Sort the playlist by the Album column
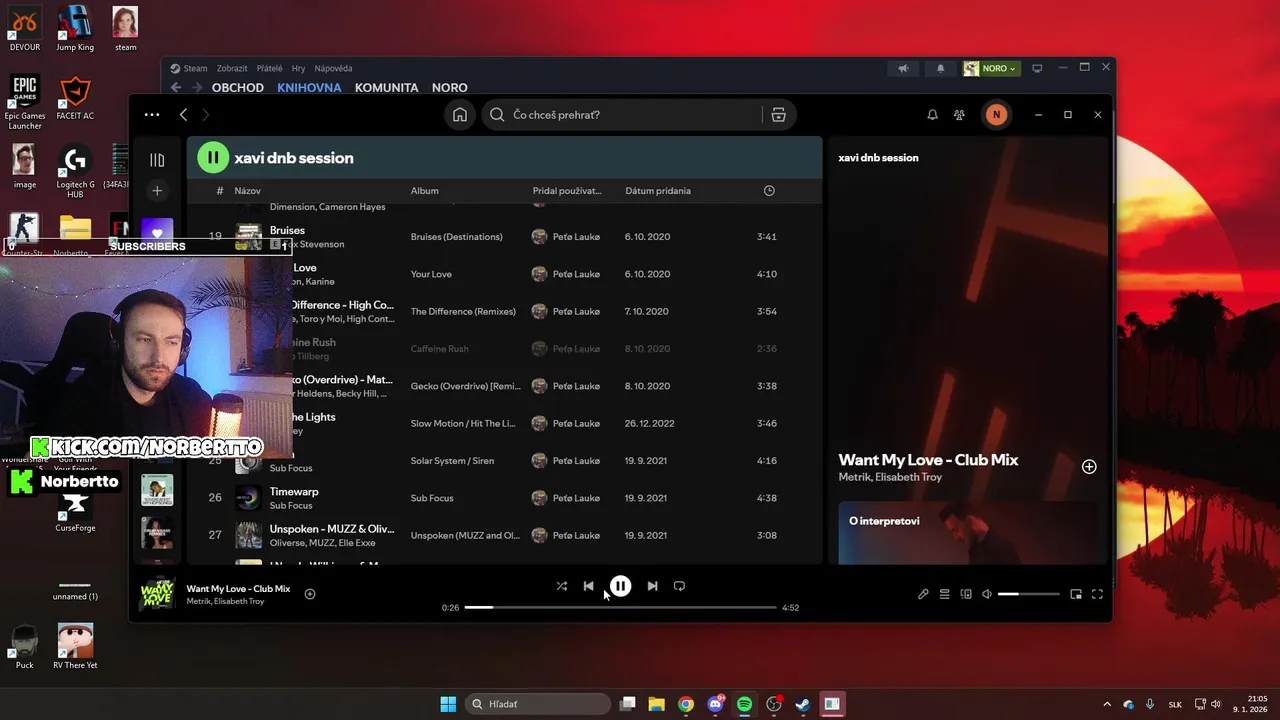The width and height of the screenshot is (1280, 720). (424, 191)
